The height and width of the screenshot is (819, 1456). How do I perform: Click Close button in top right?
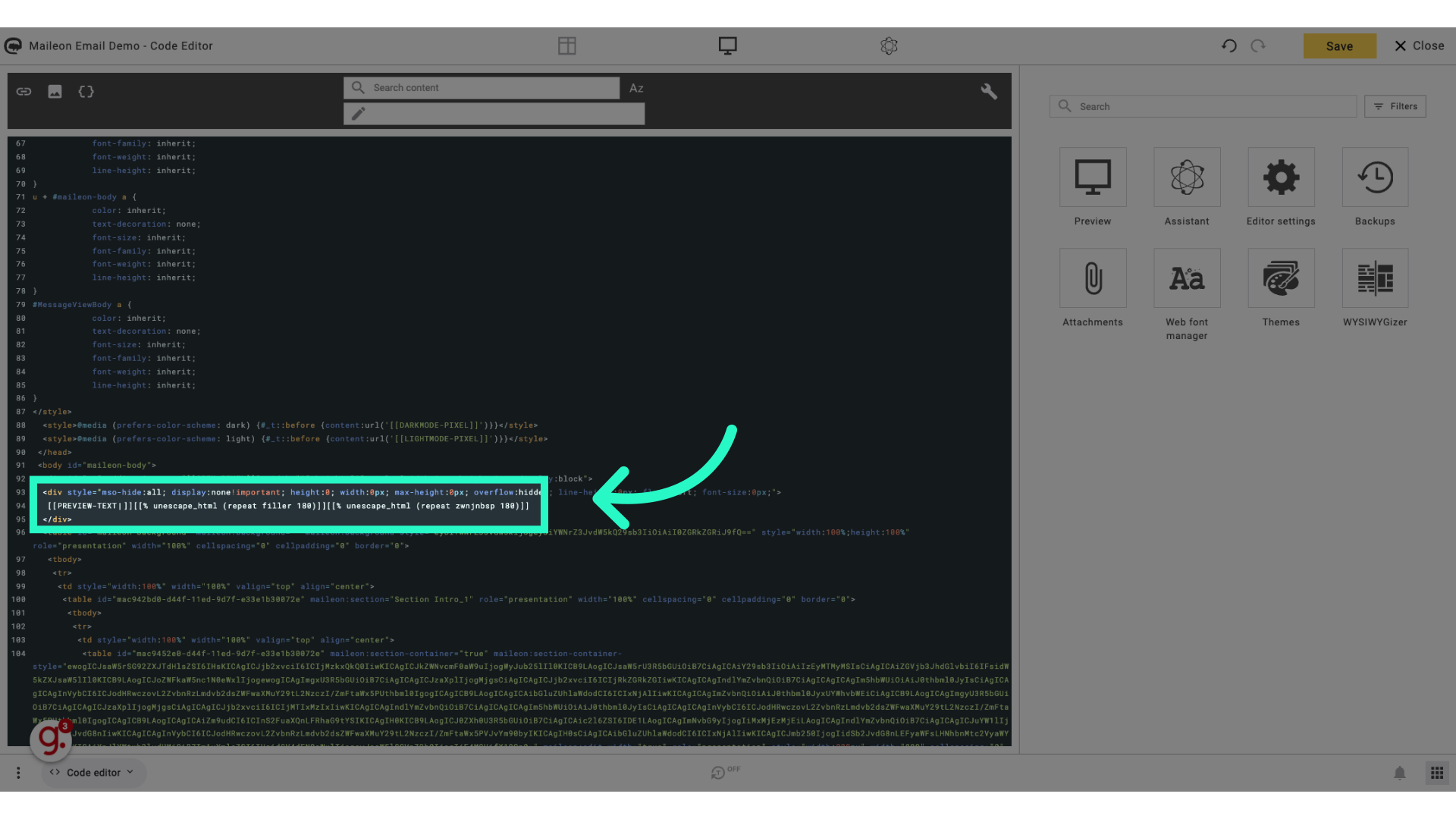click(1419, 45)
